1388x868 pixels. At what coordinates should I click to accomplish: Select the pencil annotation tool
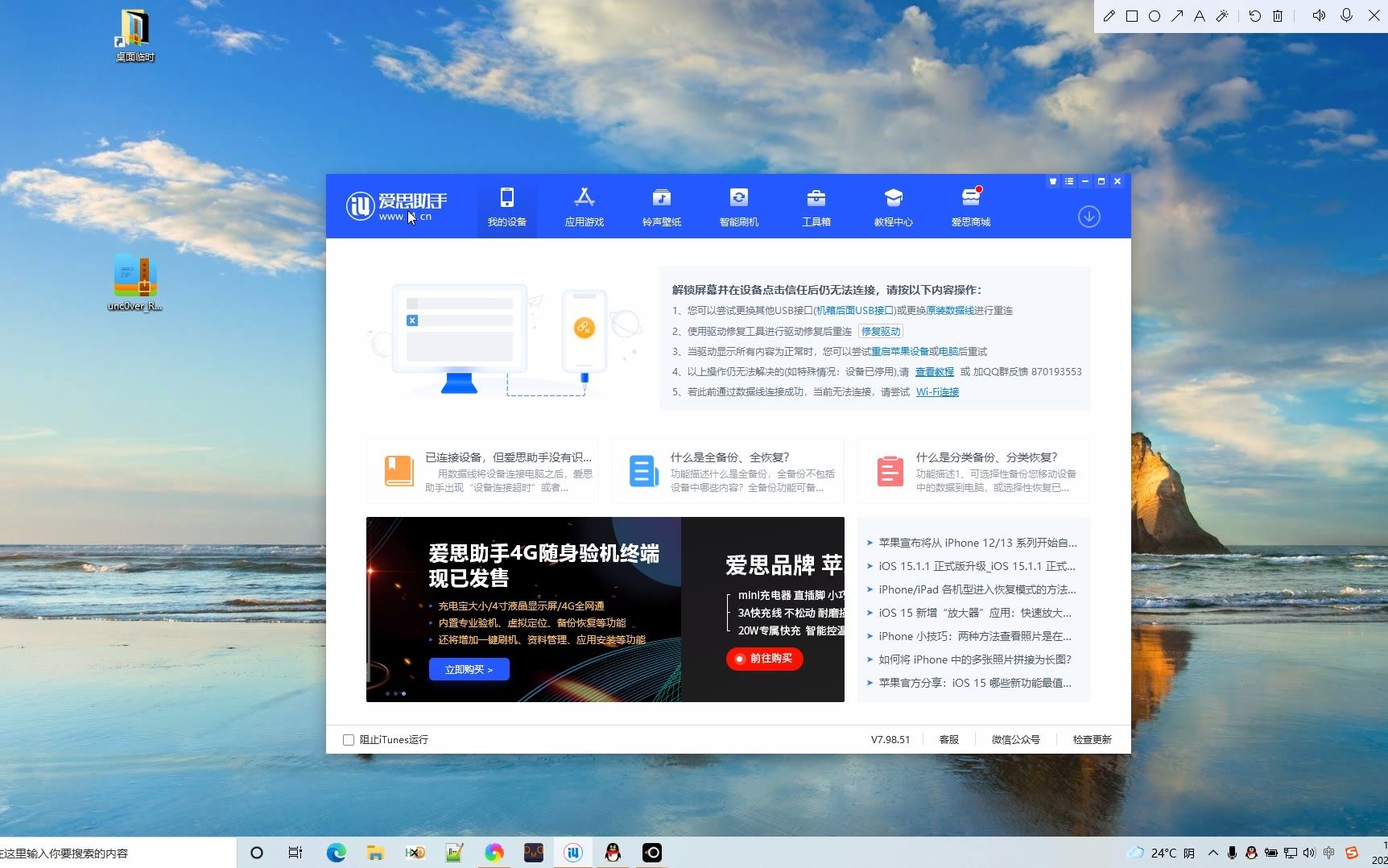(x=1109, y=16)
